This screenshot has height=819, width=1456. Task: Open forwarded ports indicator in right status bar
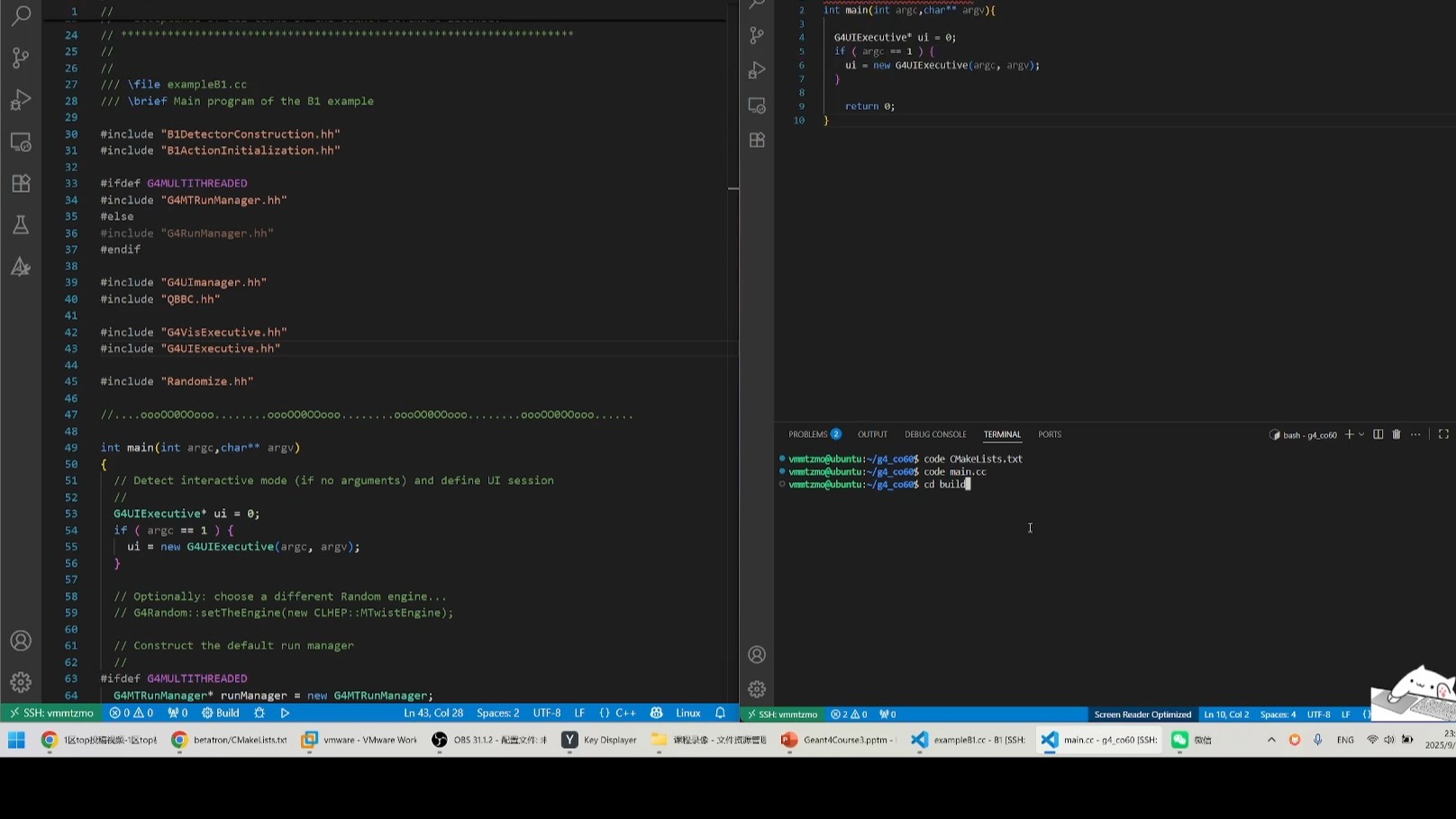point(887,714)
